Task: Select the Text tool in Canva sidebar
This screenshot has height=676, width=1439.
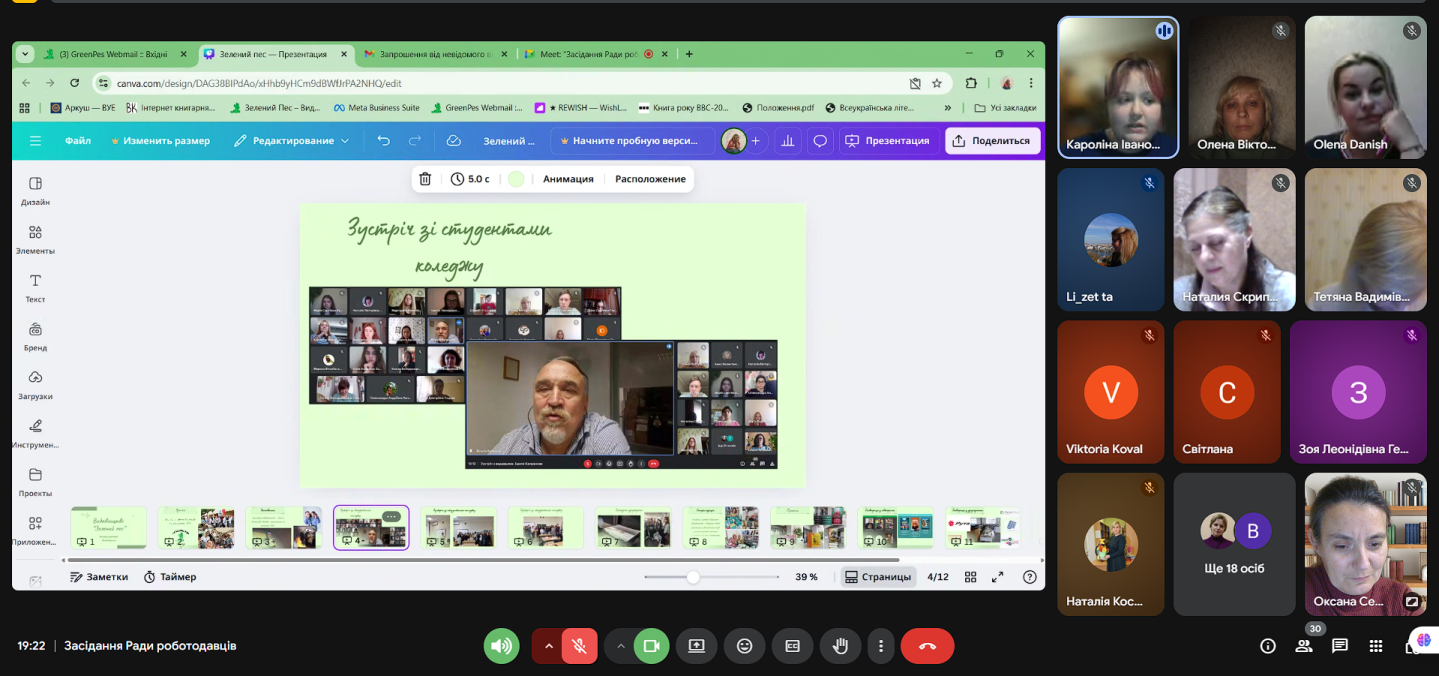Action: coord(35,287)
